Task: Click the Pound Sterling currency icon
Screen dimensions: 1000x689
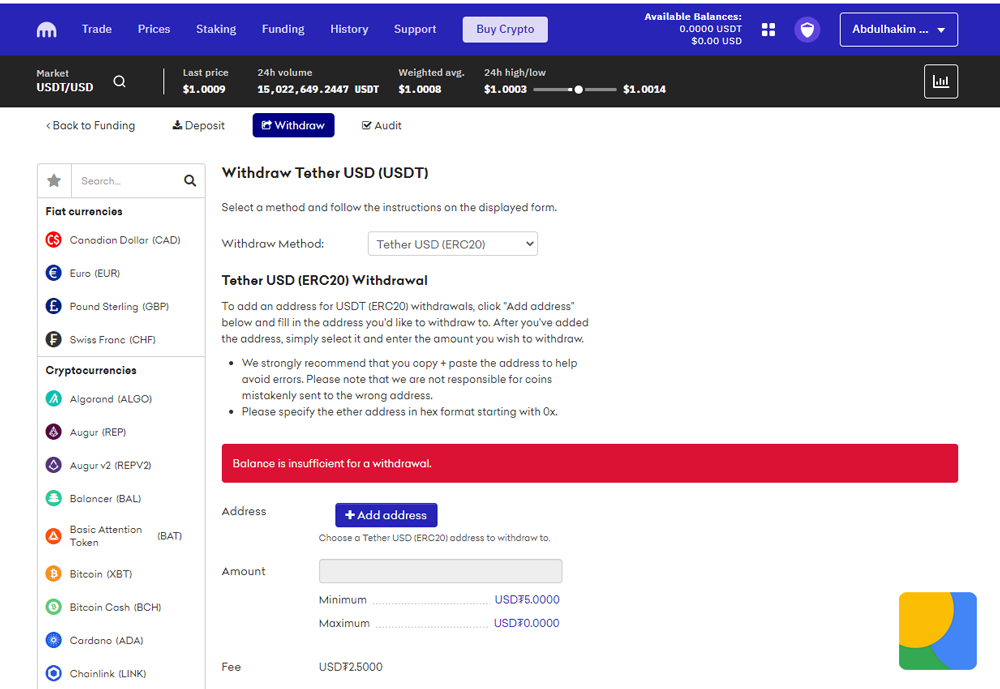Action: click(x=54, y=306)
